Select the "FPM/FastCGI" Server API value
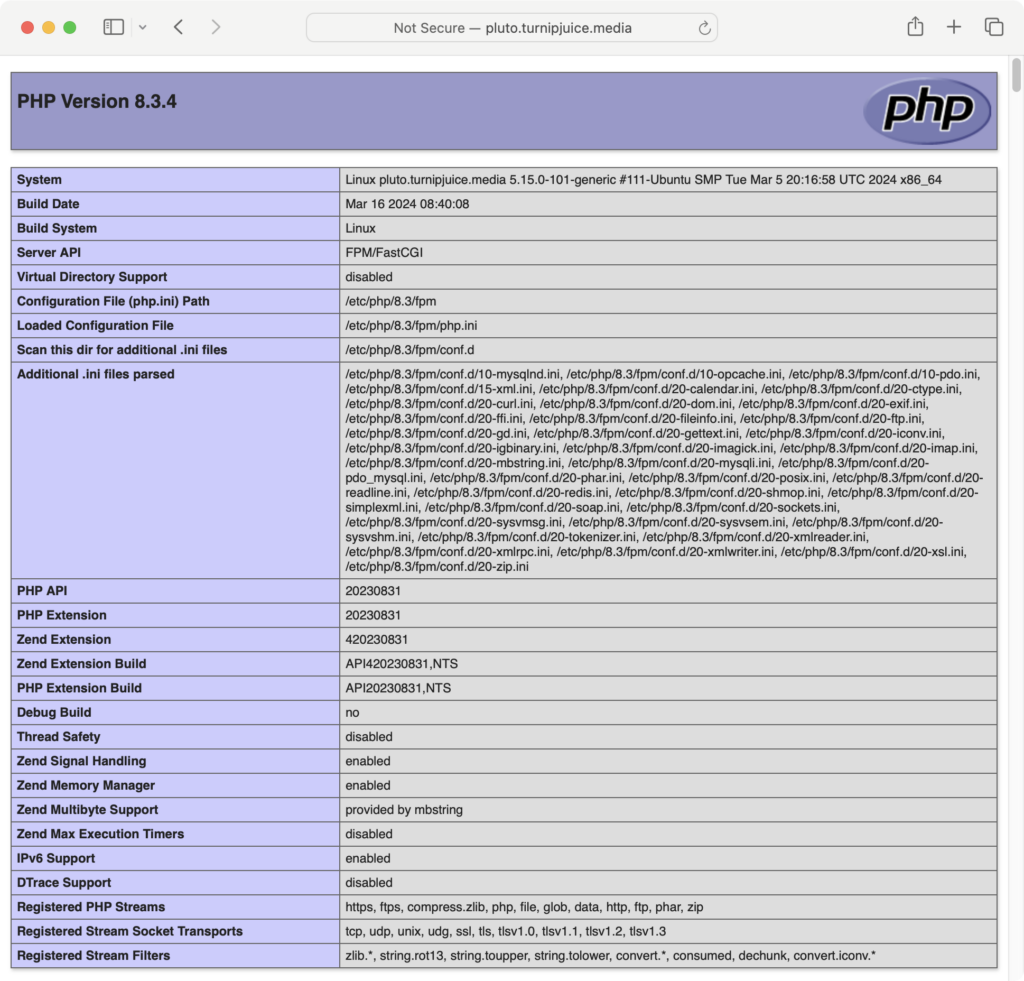This screenshot has width=1024, height=981. [x=385, y=252]
